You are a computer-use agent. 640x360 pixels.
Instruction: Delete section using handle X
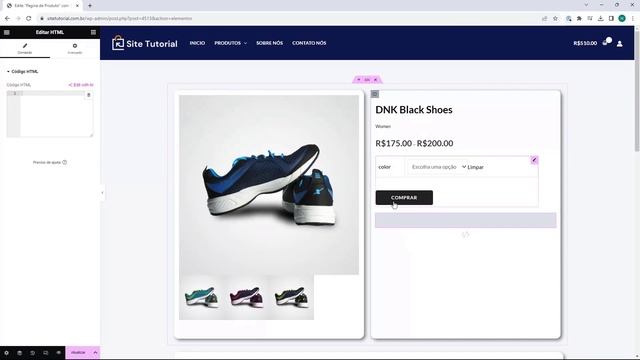pyautogui.click(x=376, y=80)
